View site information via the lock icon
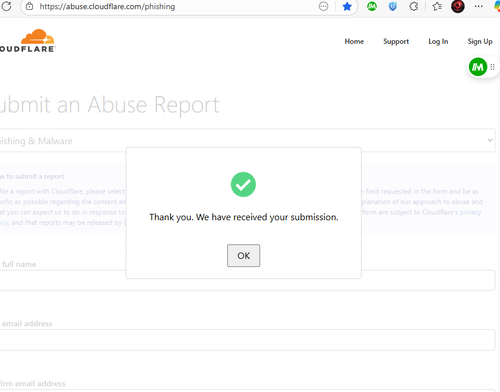This screenshot has width=500, height=392. pos(29,6)
